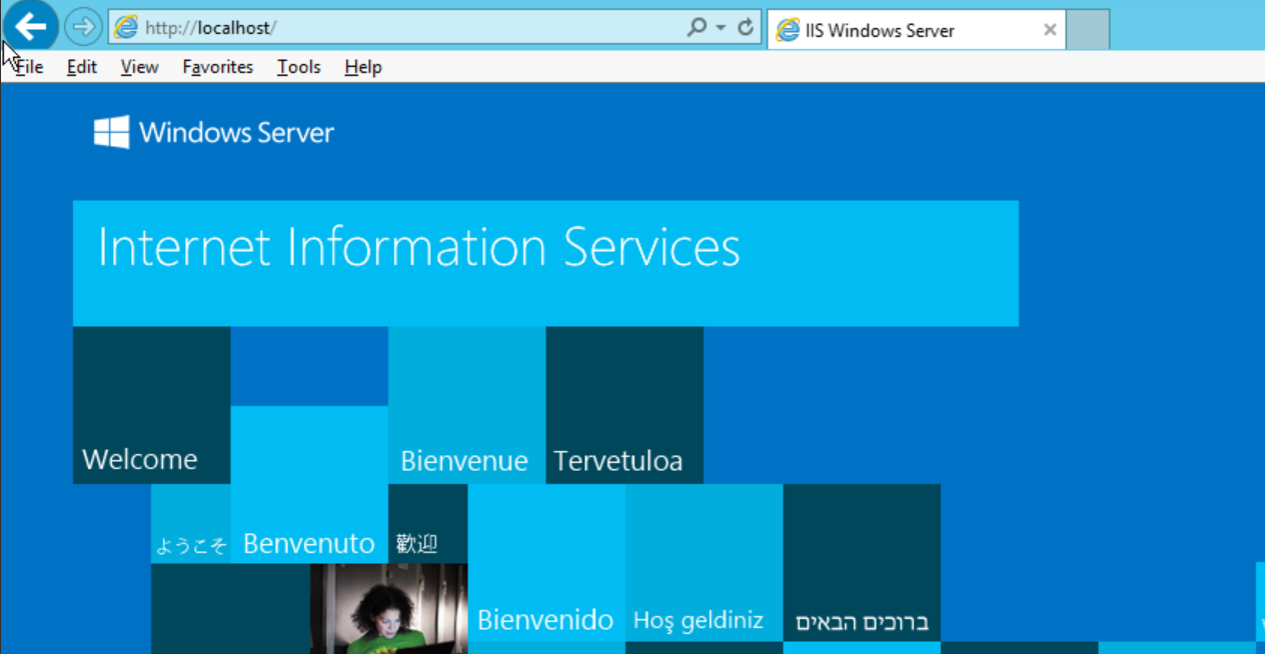This screenshot has height=654, width=1265.
Task: Open the Tools menu
Action: point(298,67)
